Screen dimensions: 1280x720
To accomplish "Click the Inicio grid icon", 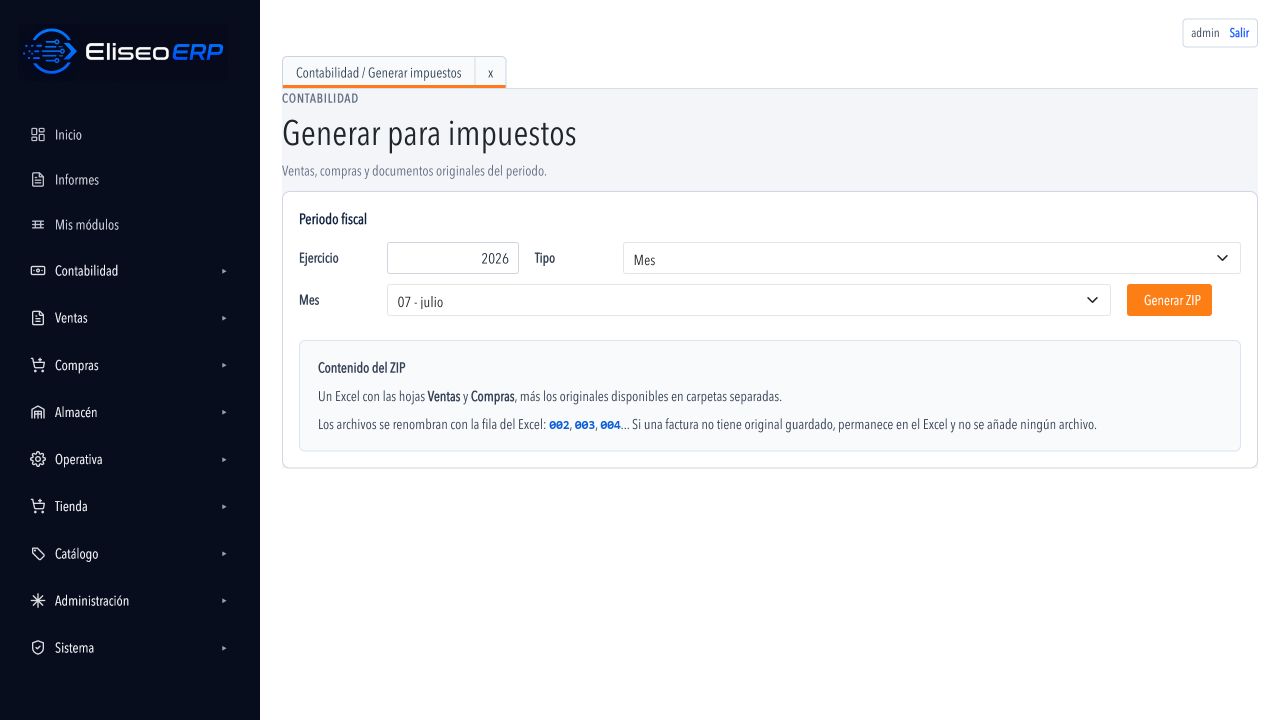I will tap(38, 134).
